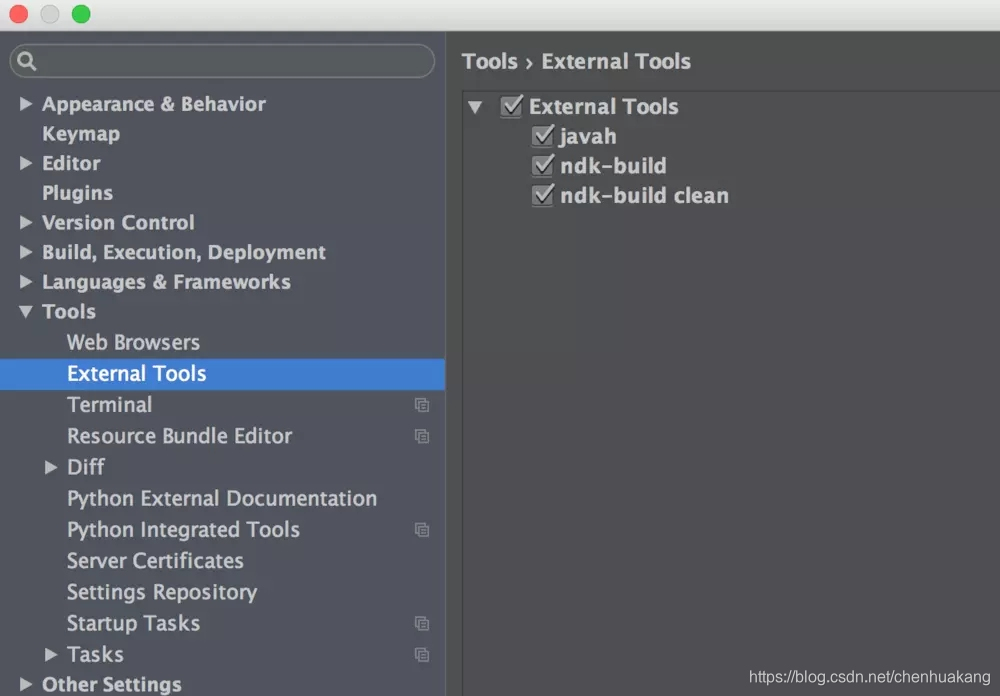Collapse the Tools section arrow
1000x696 pixels.
tap(26, 312)
